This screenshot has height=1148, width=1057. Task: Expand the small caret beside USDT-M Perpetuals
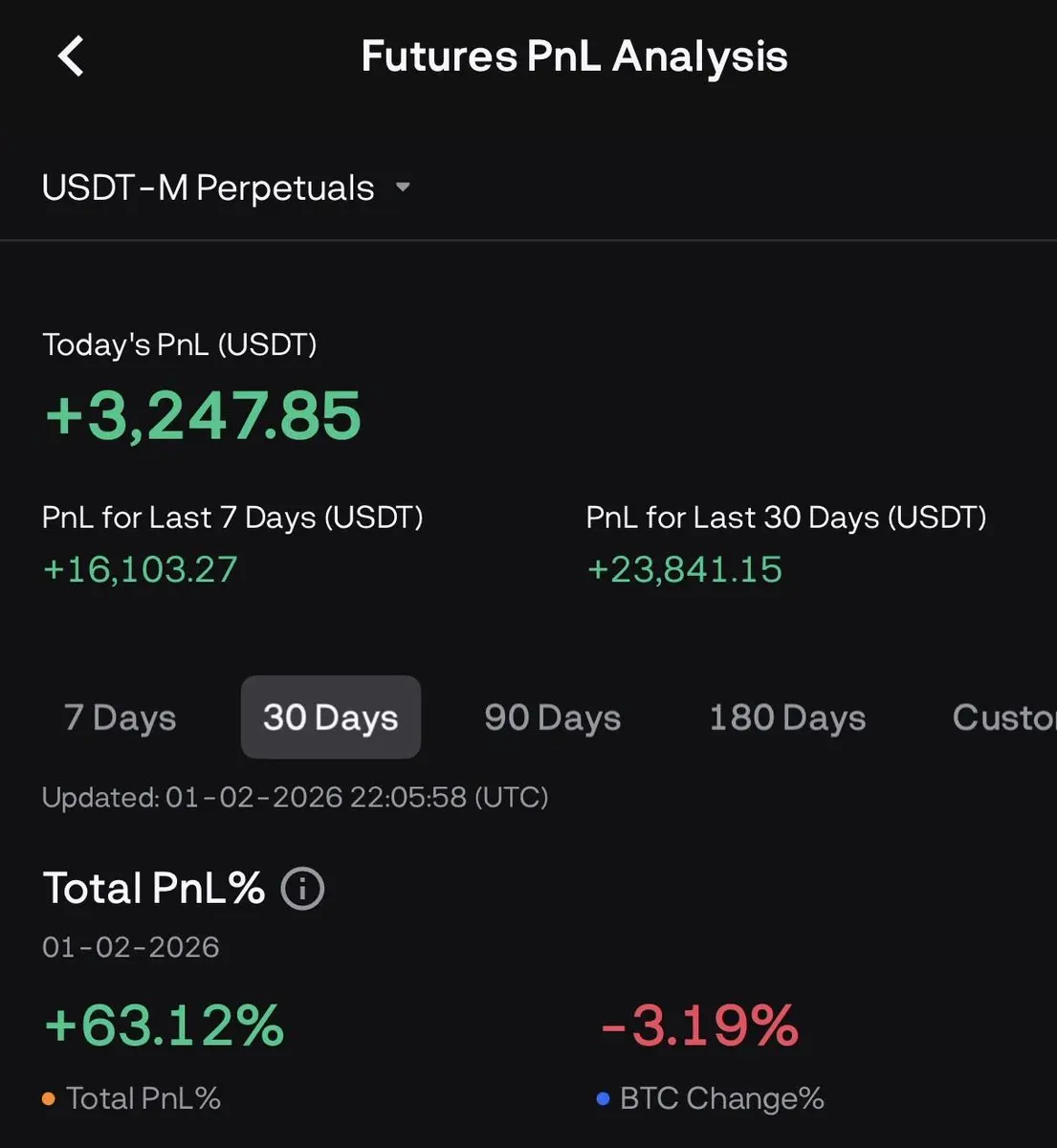point(403,188)
